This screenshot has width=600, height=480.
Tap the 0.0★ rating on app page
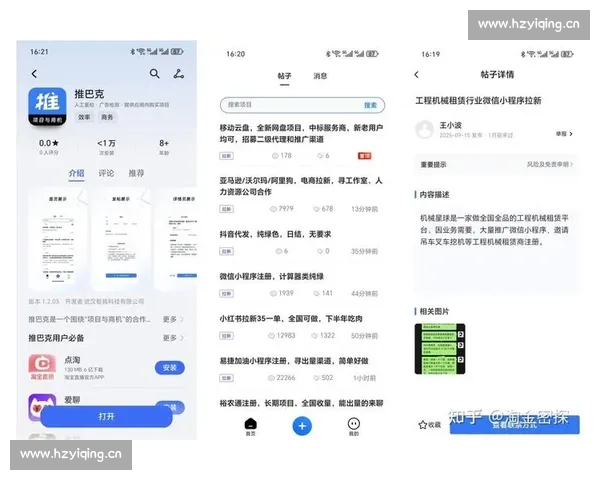point(49,144)
